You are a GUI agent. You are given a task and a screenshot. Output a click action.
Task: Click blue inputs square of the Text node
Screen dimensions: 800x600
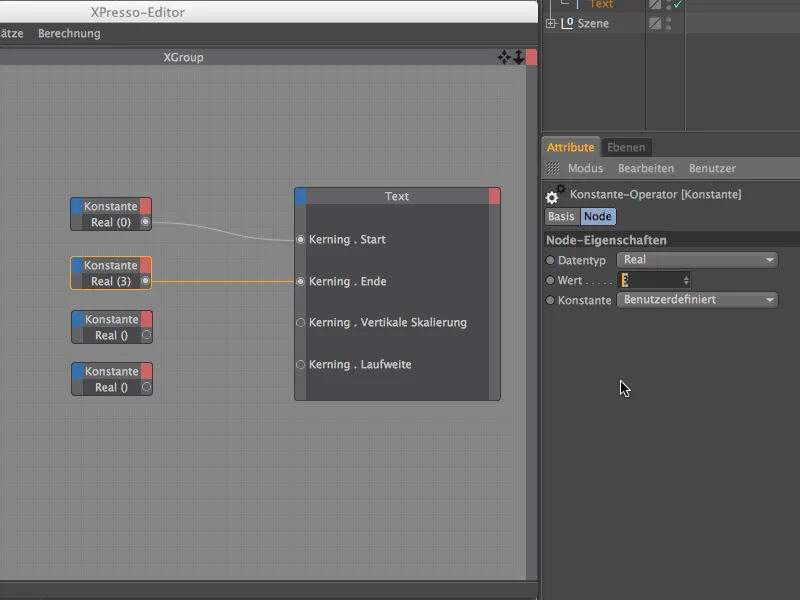coord(301,196)
